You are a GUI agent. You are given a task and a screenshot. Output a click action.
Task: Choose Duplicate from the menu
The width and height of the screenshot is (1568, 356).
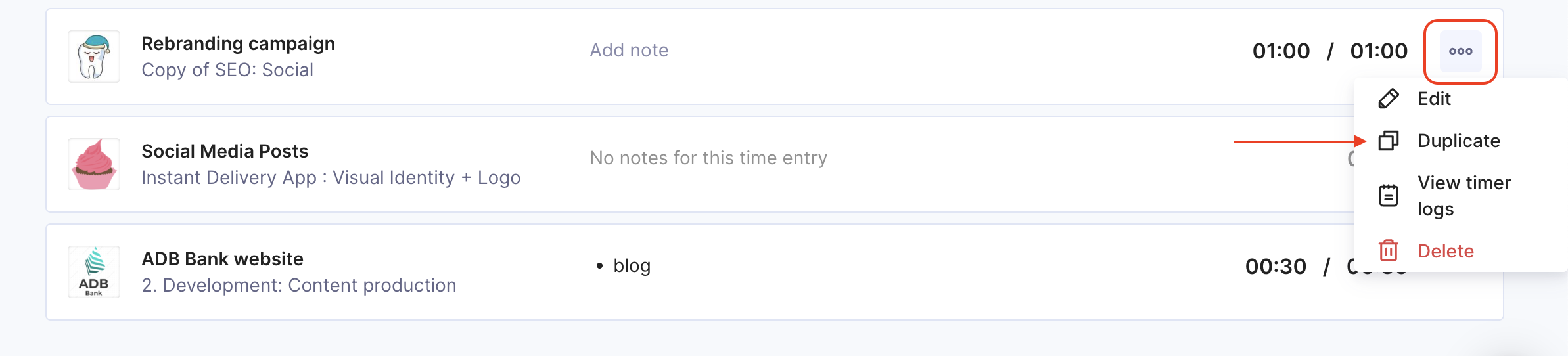click(x=1459, y=141)
